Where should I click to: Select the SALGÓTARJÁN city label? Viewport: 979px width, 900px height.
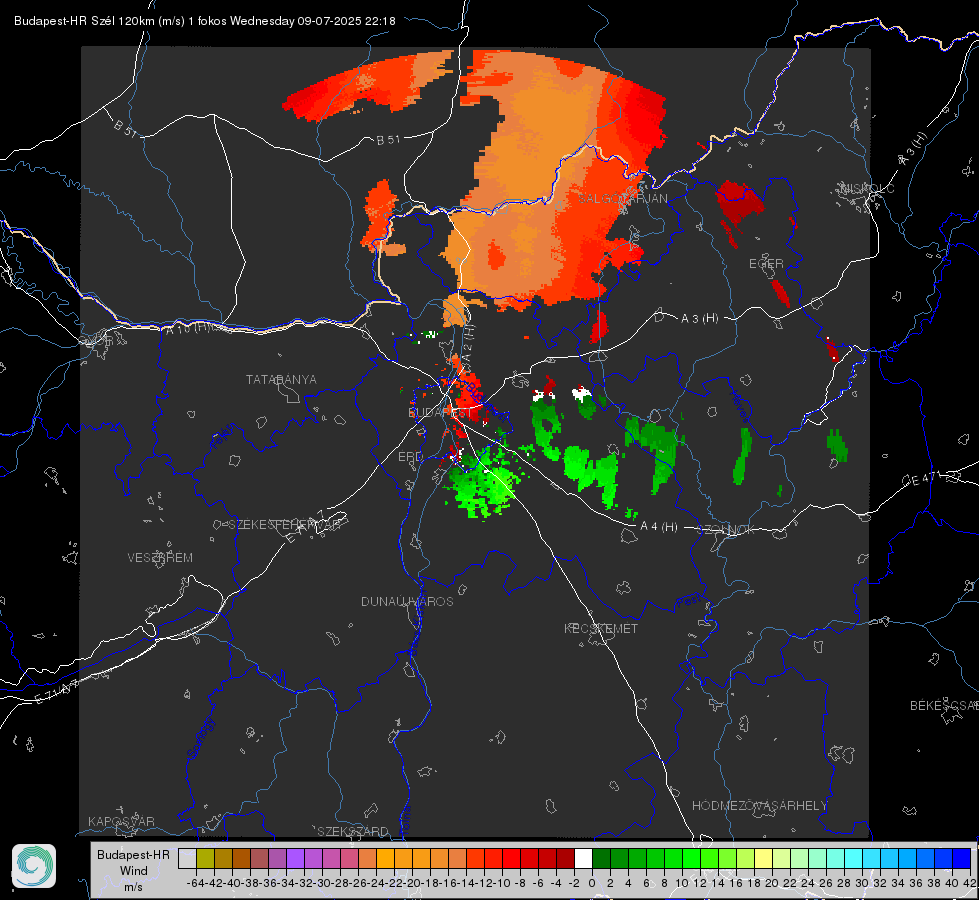622,199
